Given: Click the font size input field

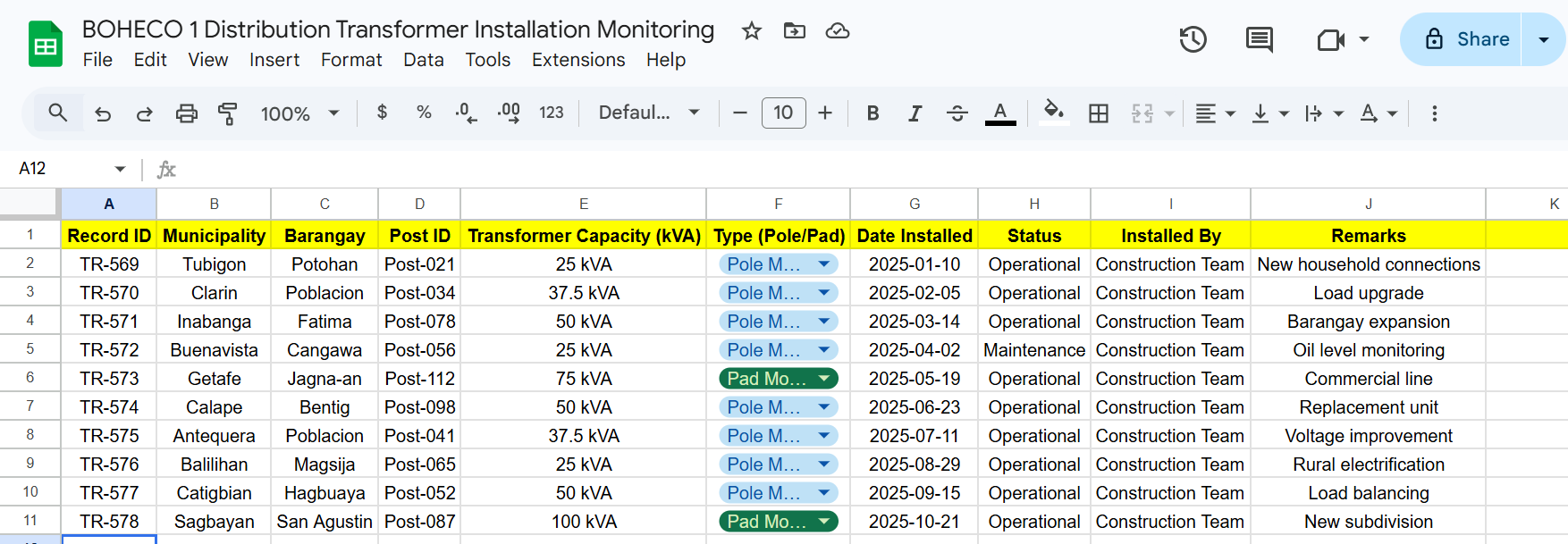Looking at the screenshot, I should point(783,113).
